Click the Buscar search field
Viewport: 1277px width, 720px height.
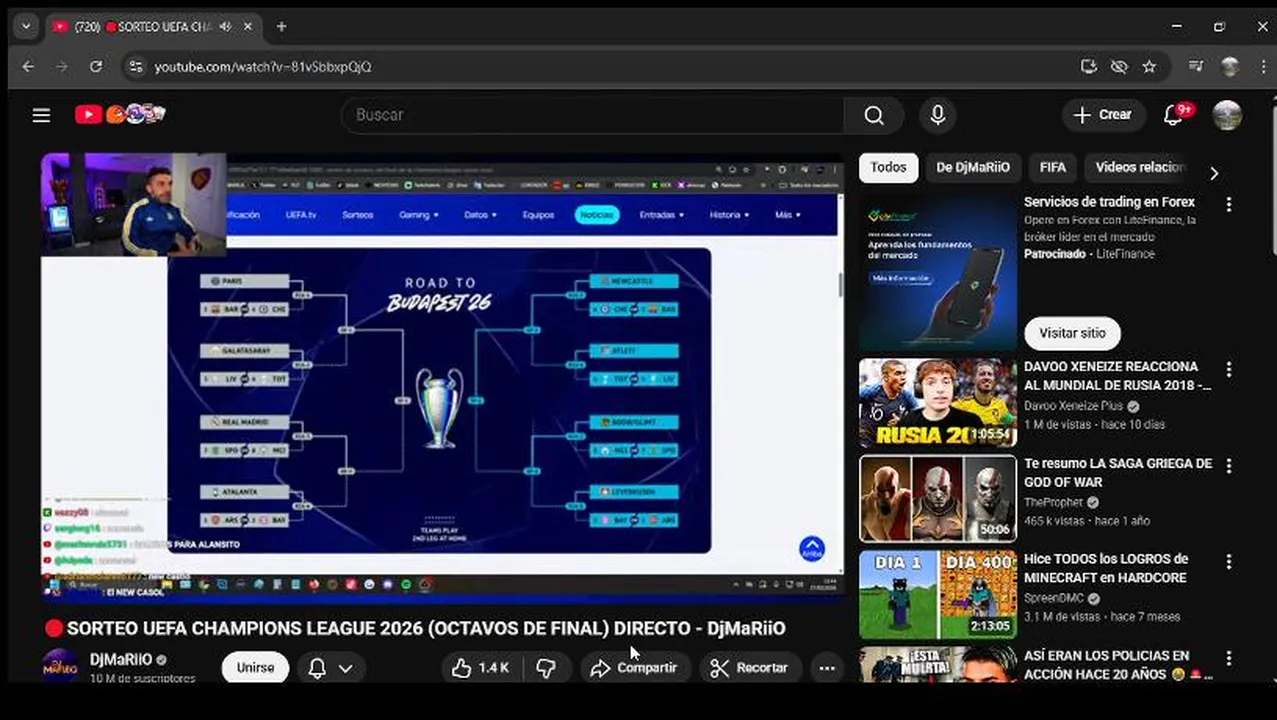(593, 115)
